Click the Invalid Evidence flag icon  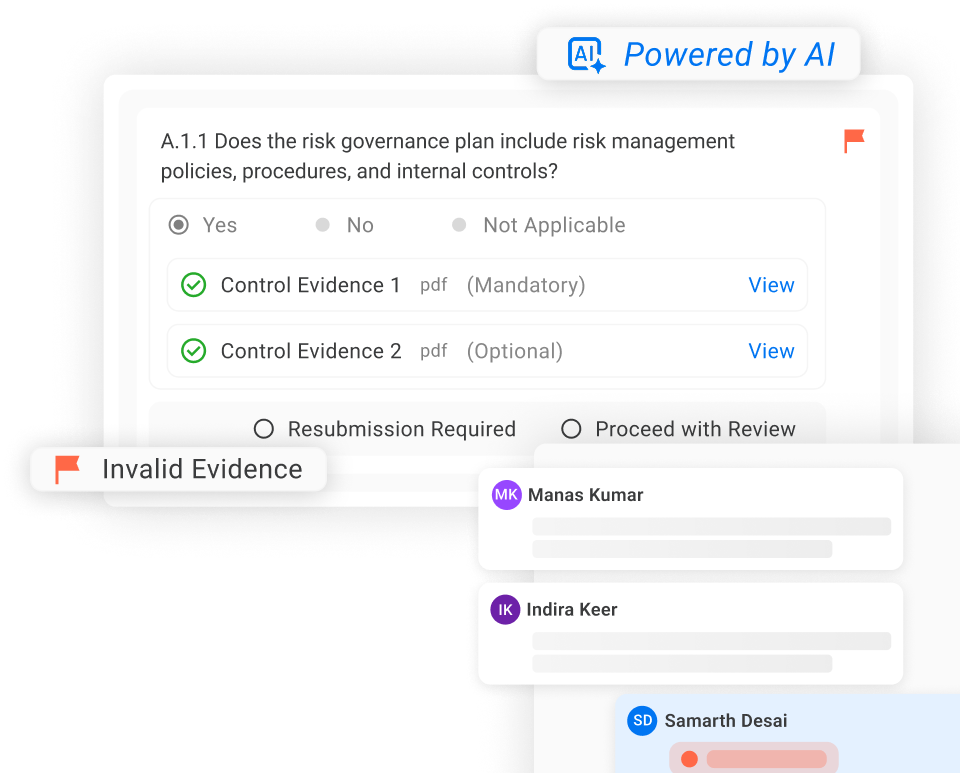pos(67,469)
